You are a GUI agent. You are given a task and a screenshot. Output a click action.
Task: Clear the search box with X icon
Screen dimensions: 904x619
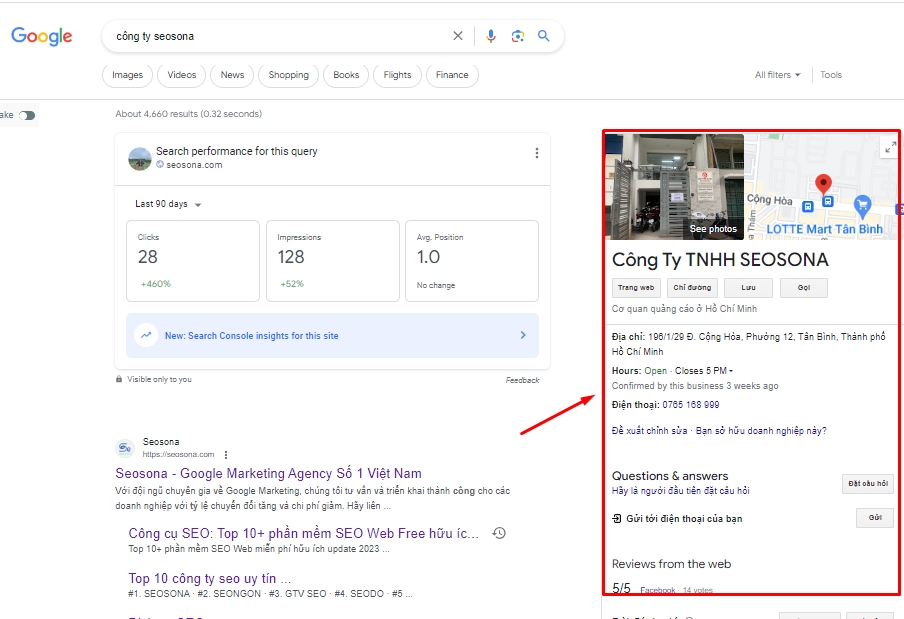coord(458,36)
